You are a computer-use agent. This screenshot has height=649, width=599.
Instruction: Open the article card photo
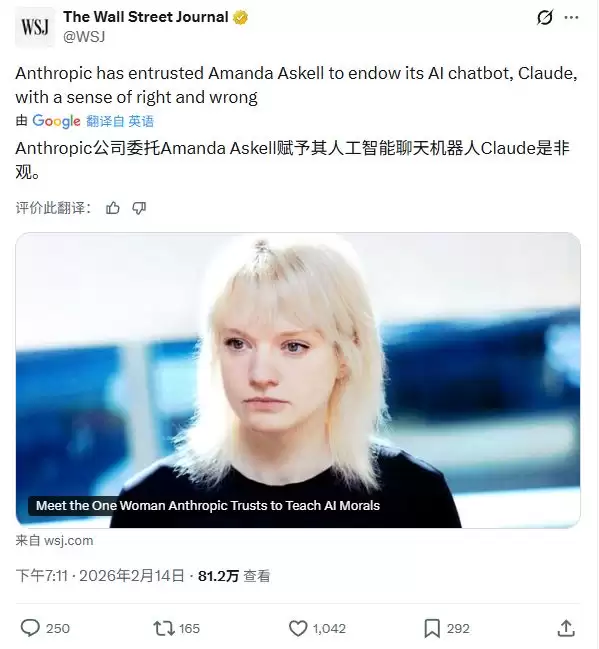tap(298, 380)
